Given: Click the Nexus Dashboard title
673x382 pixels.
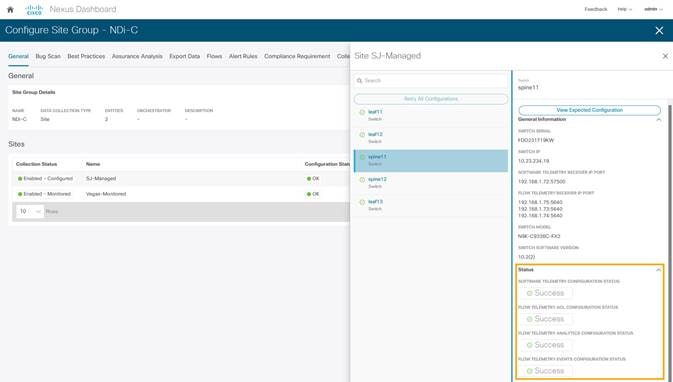Looking at the screenshot, I should (83, 9).
